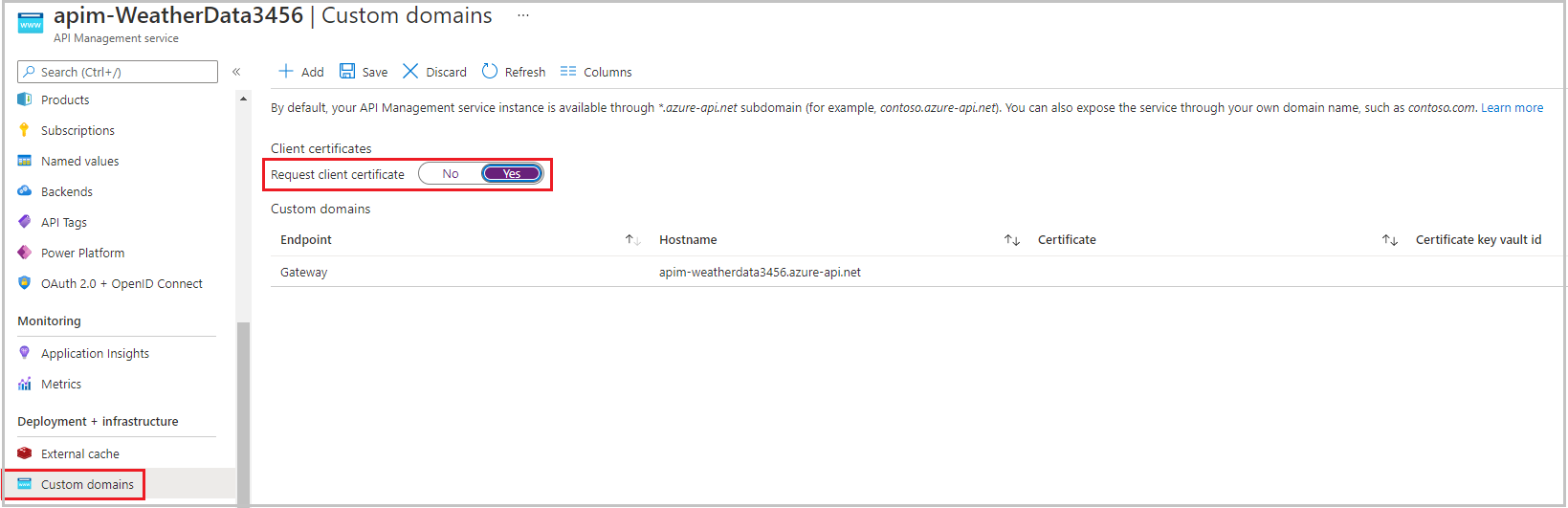Click the OAuth 2.0 shield icon

coord(25,283)
